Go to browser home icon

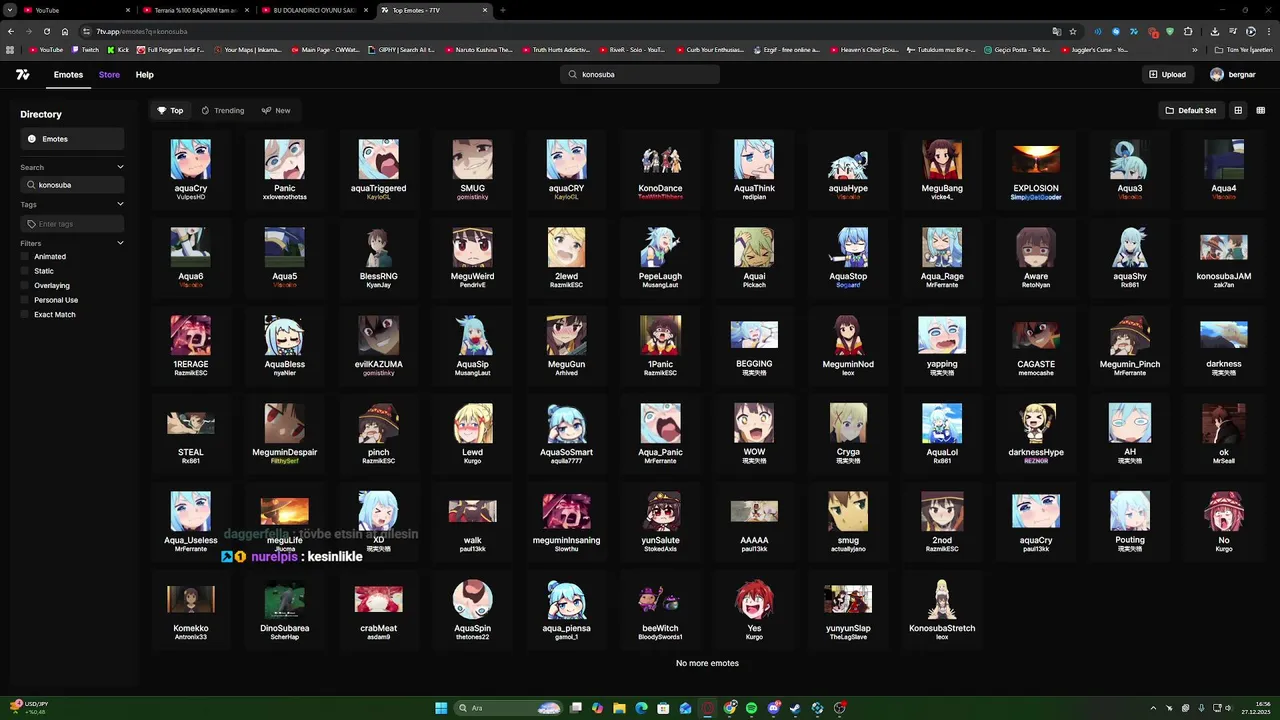pyautogui.click(x=65, y=31)
